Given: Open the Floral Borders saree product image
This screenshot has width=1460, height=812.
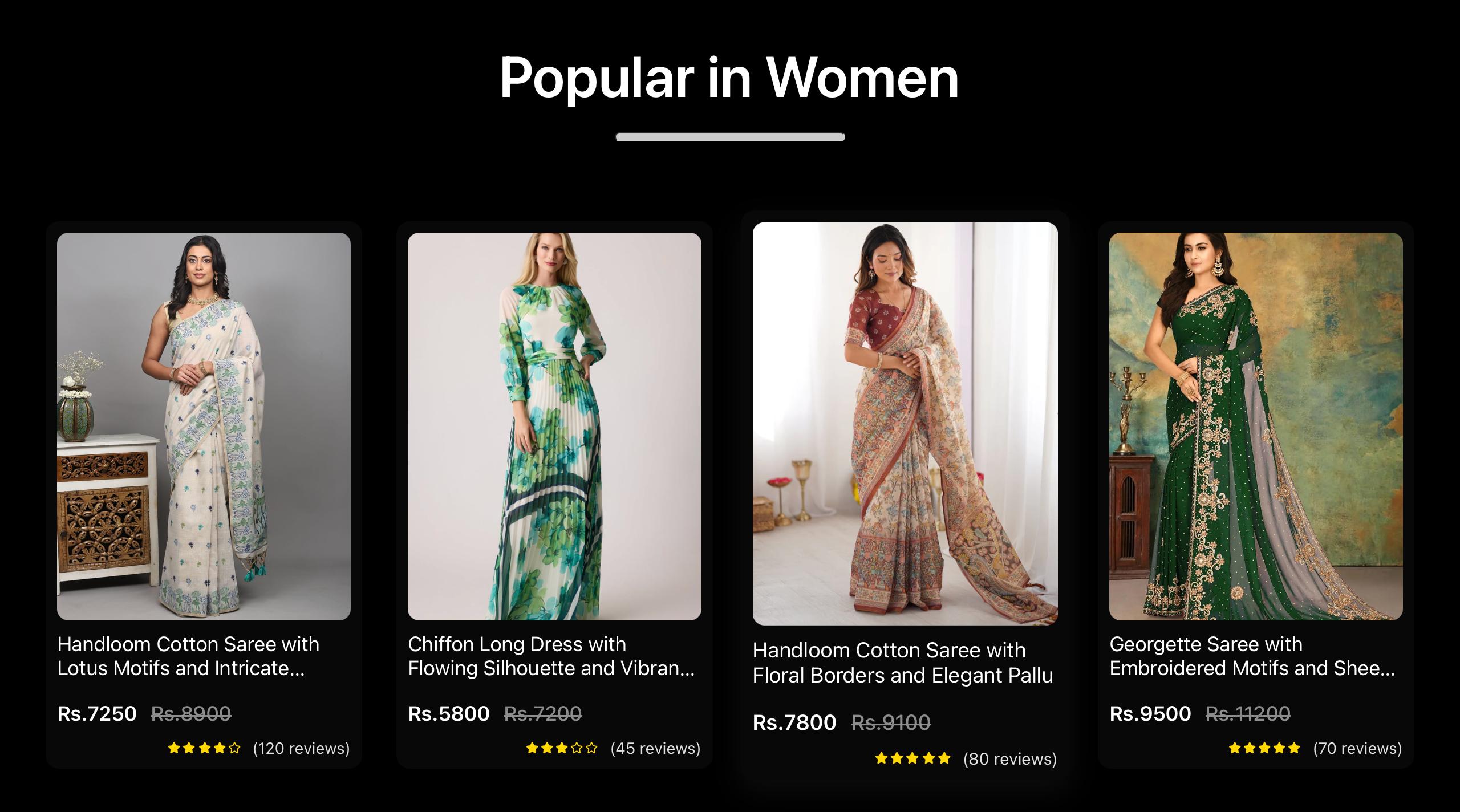Looking at the screenshot, I should point(905,424).
